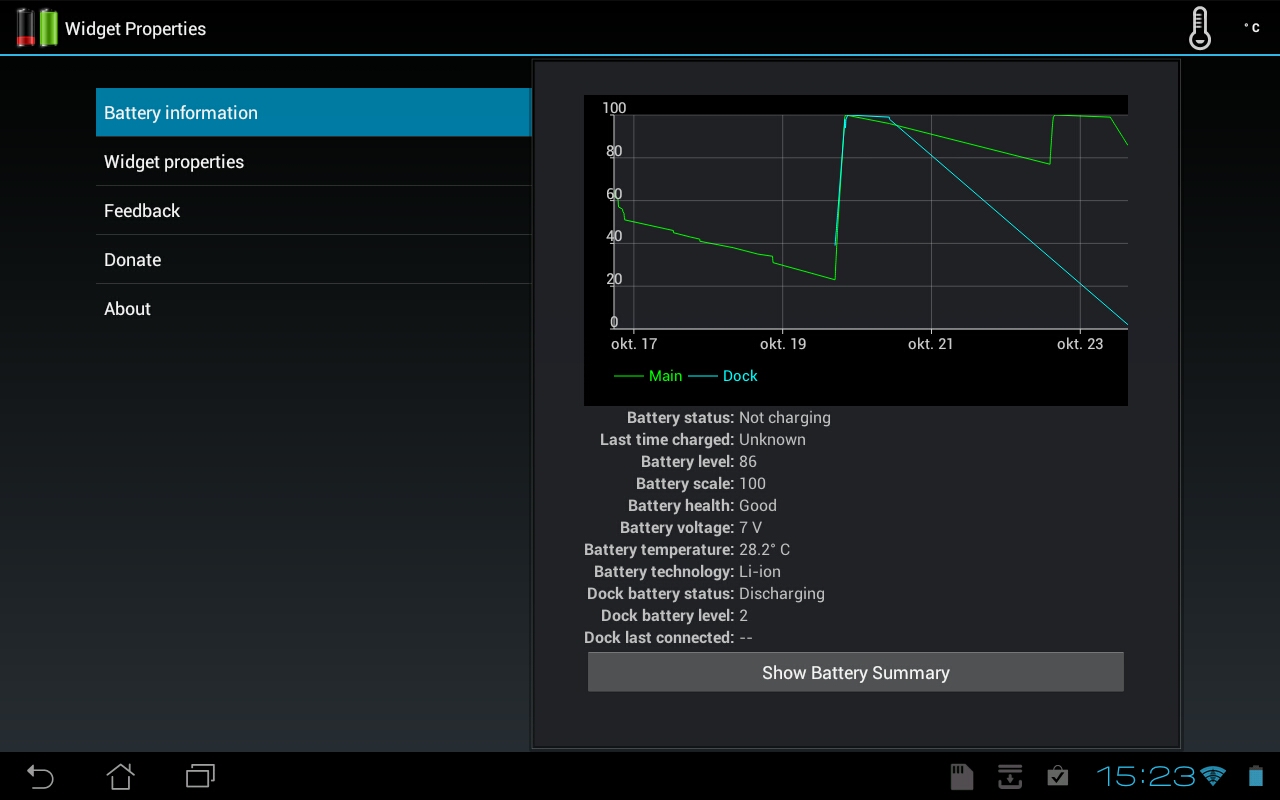The image size is (1280, 800).
Task: Open the Widget properties section
Action: [x=313, y=161]
